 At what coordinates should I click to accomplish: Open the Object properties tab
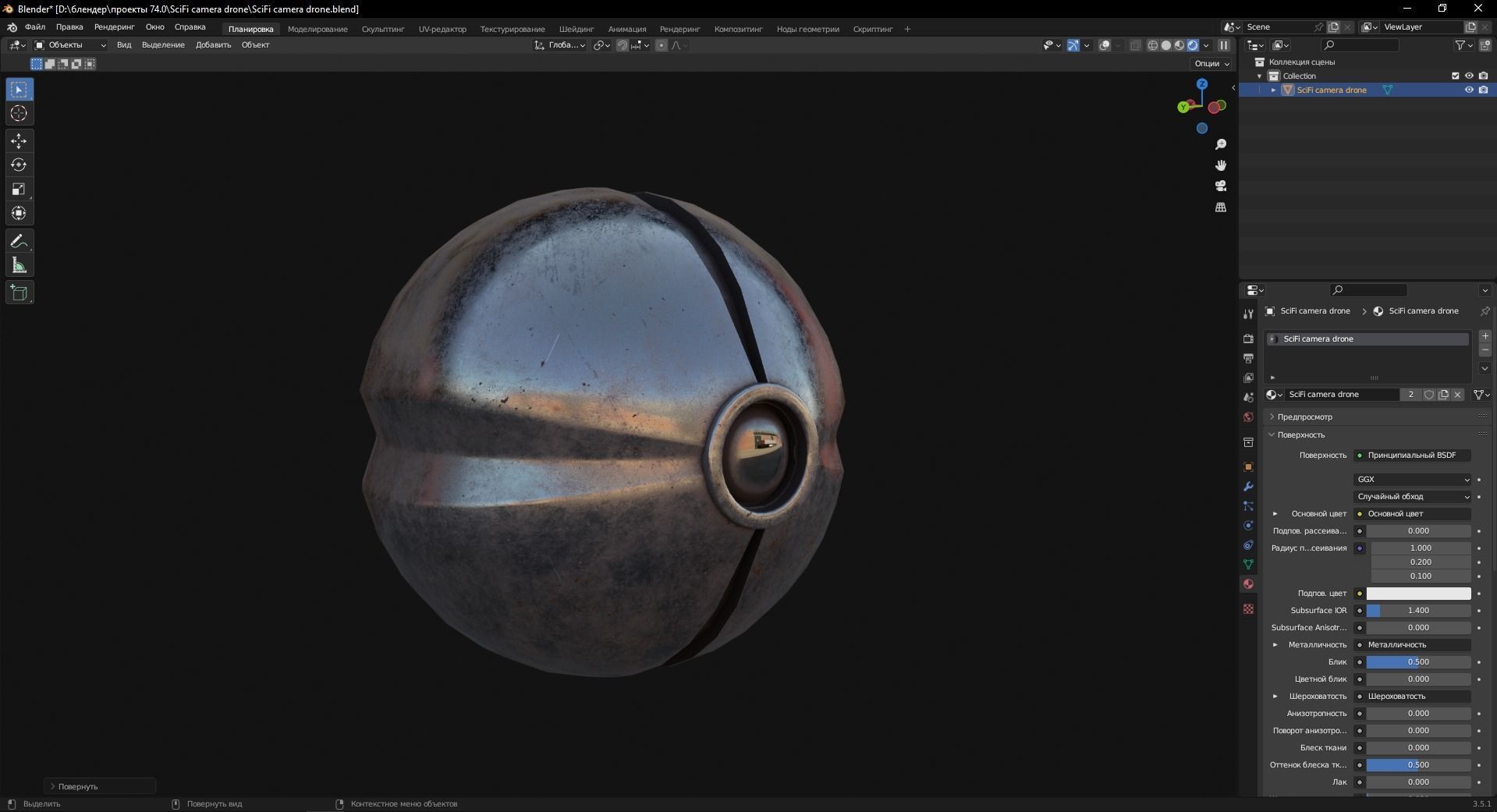(x=1248, y=466)
